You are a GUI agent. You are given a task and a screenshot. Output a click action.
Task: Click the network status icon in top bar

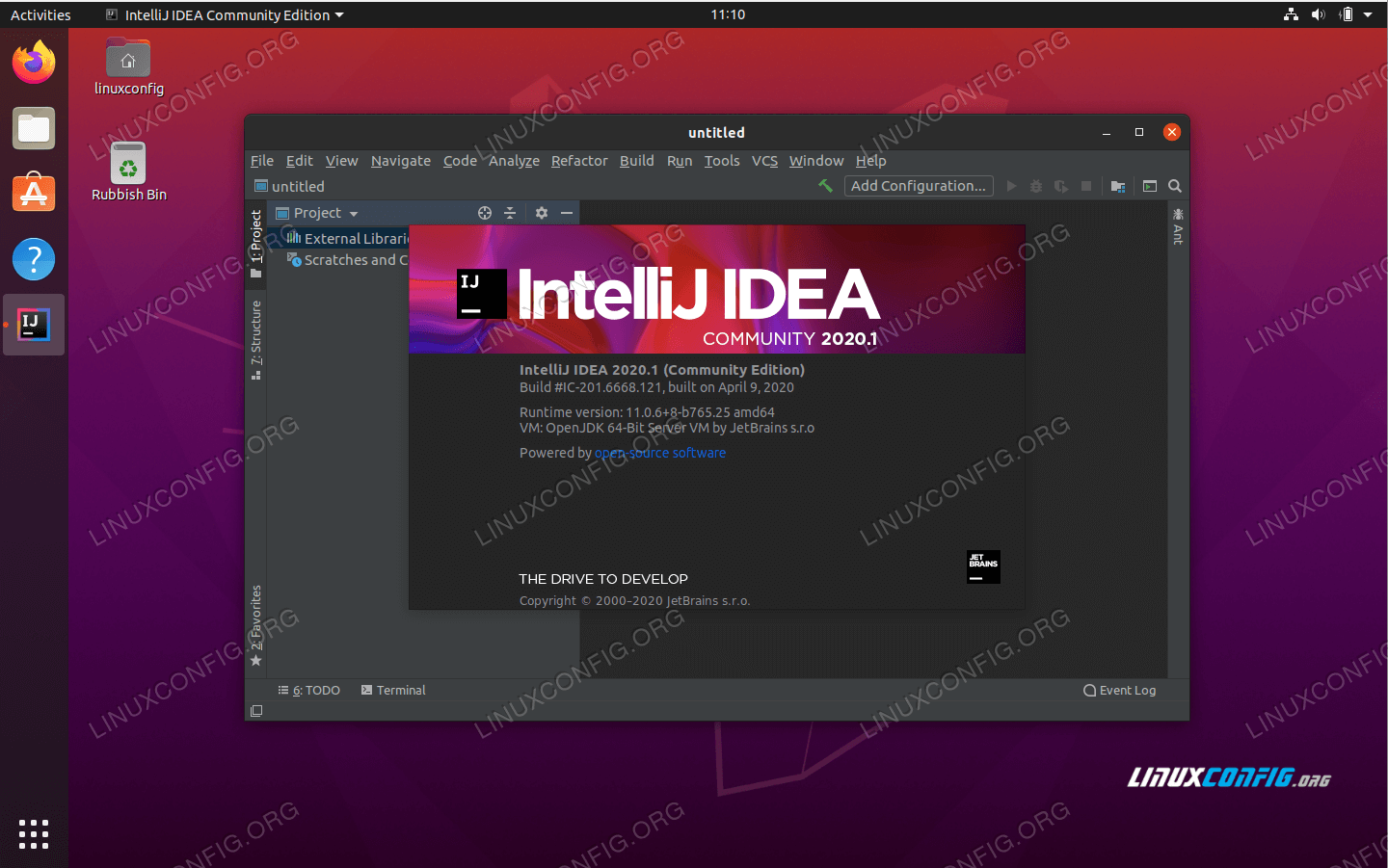click(x=1292, y=14)
